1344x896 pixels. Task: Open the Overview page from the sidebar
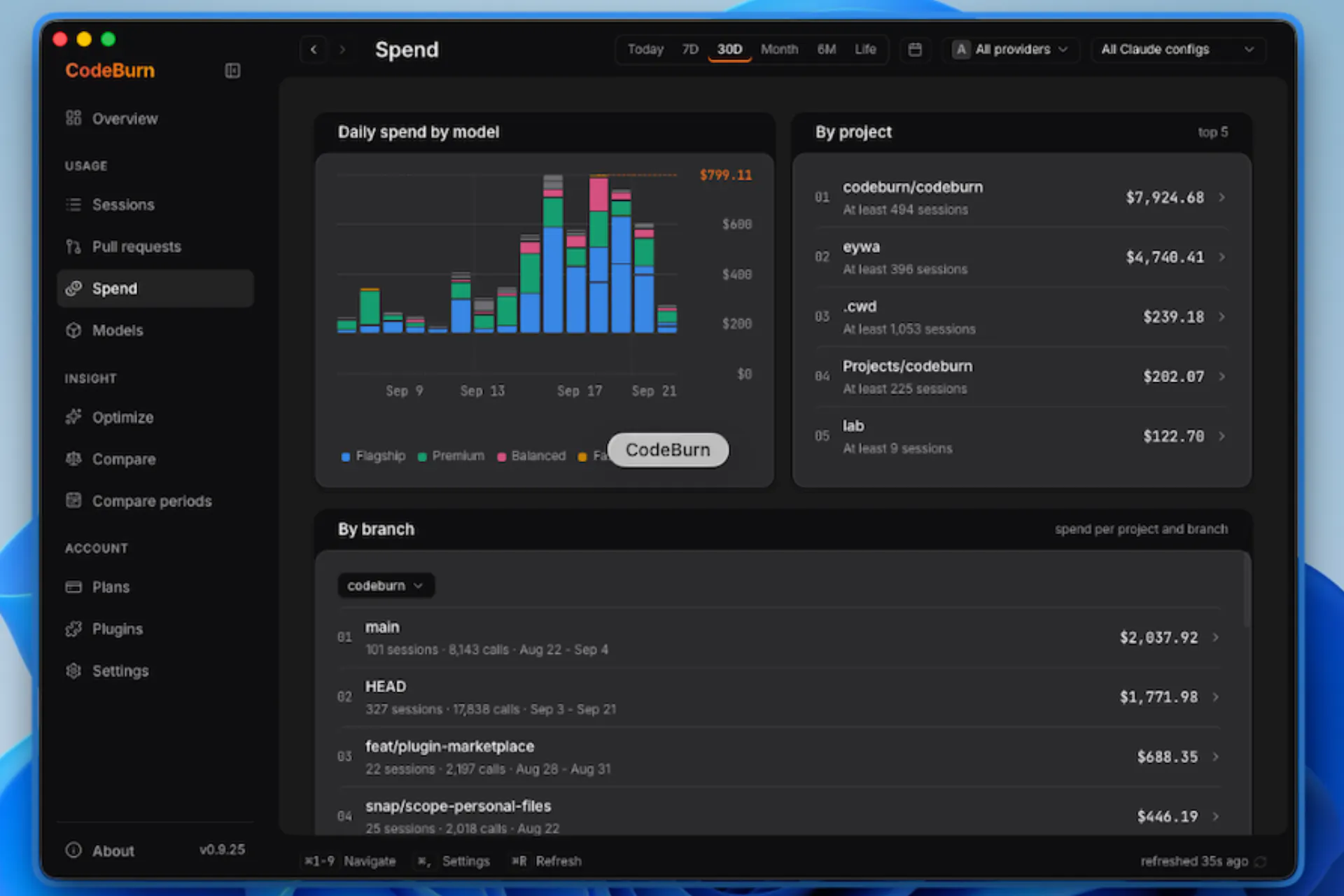(155, 118)
